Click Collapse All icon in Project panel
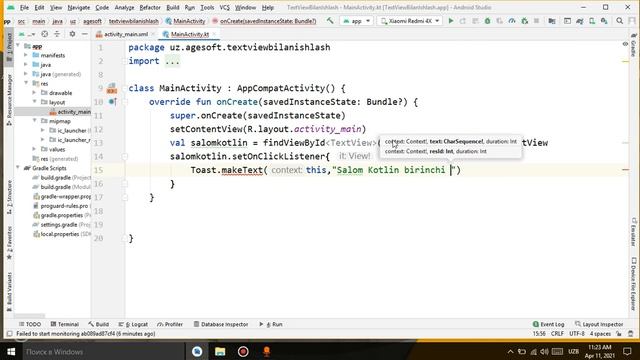The width and height of the screenshot is (640, 360). click(x=57, y=34)
